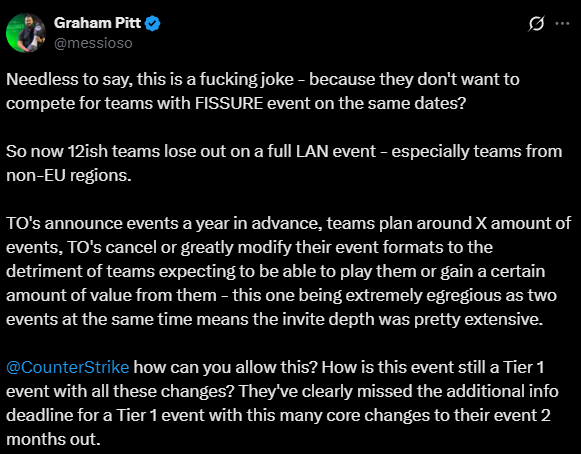This screenshot has height=454, width=581.
Task: Open the @messioso handle link
Action: (93, 43)
